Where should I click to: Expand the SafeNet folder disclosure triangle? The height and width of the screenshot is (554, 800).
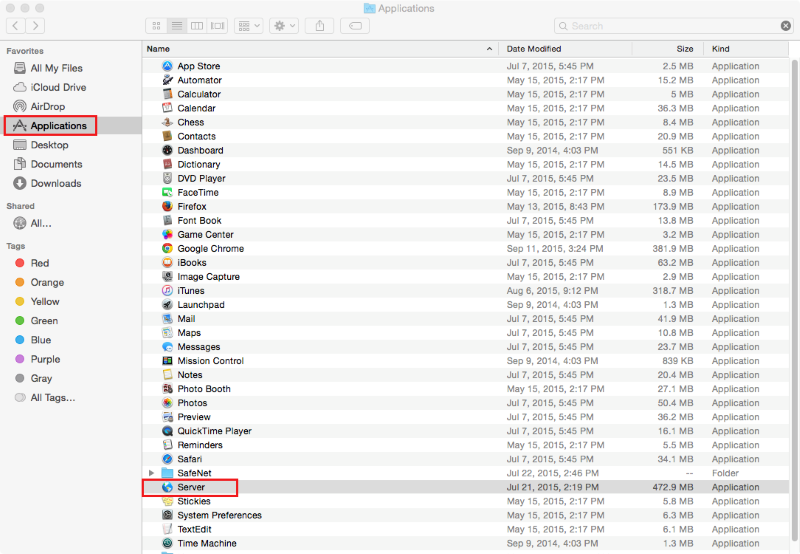point(151,473)
